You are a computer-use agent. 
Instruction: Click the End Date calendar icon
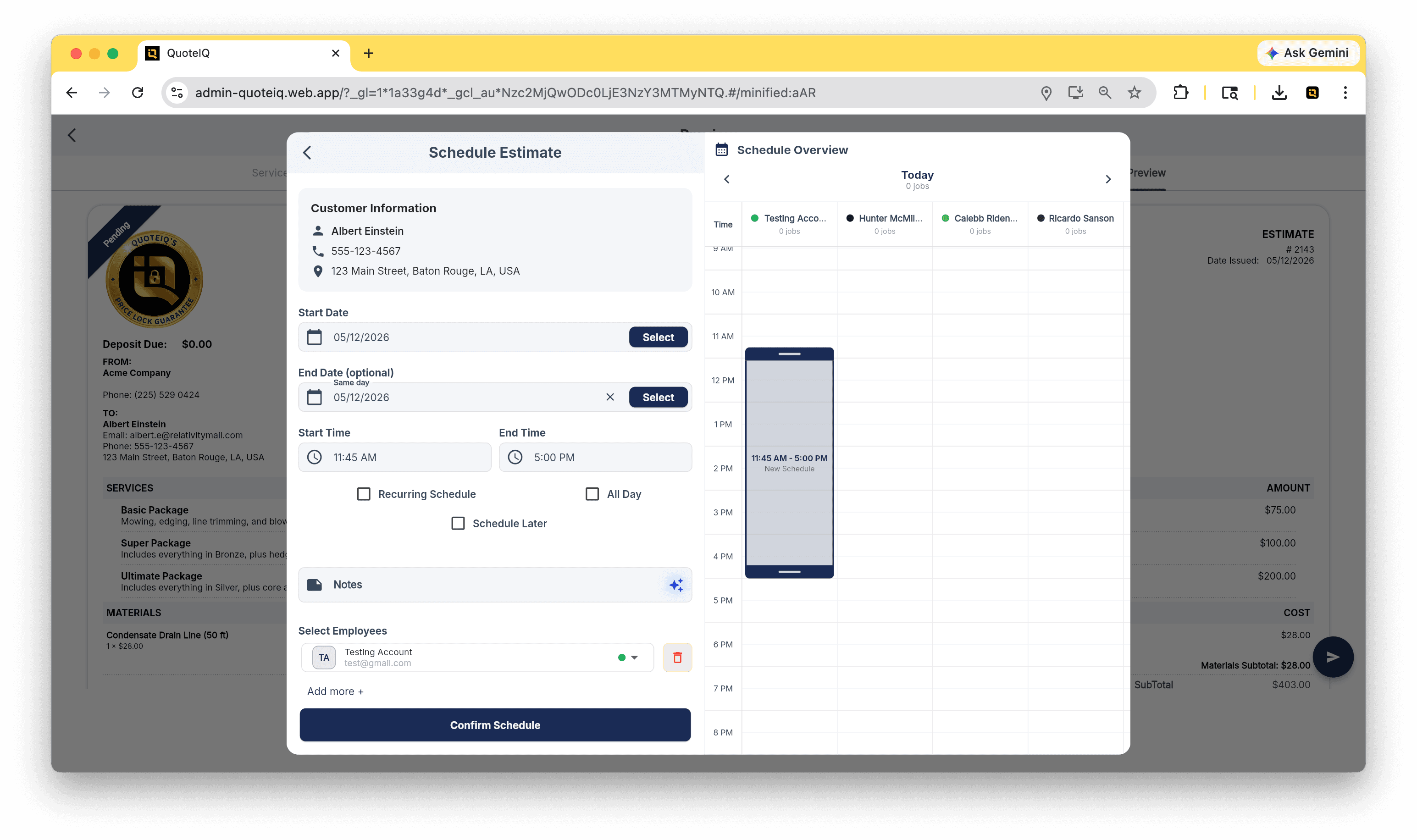(314, 398)
